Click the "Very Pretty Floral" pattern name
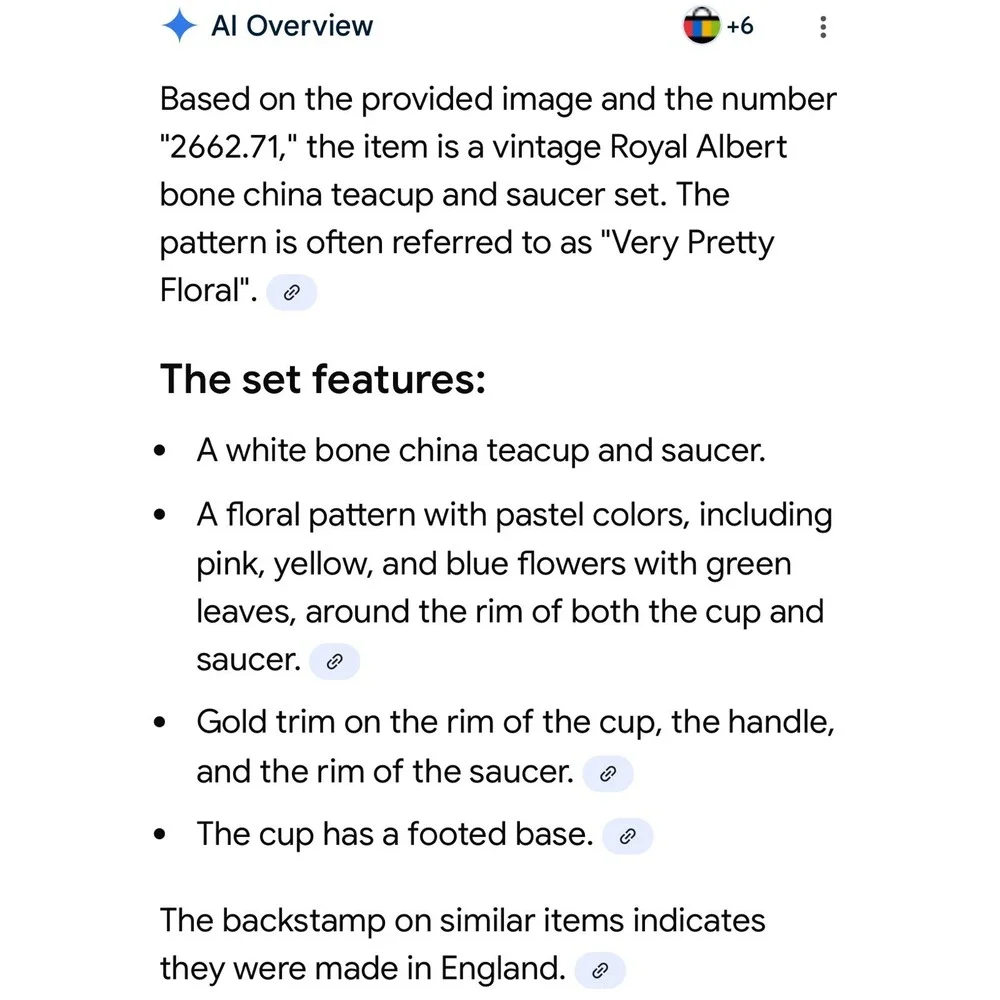Viewport: 1000px width, 1000px height. click(x=467, y=267)
